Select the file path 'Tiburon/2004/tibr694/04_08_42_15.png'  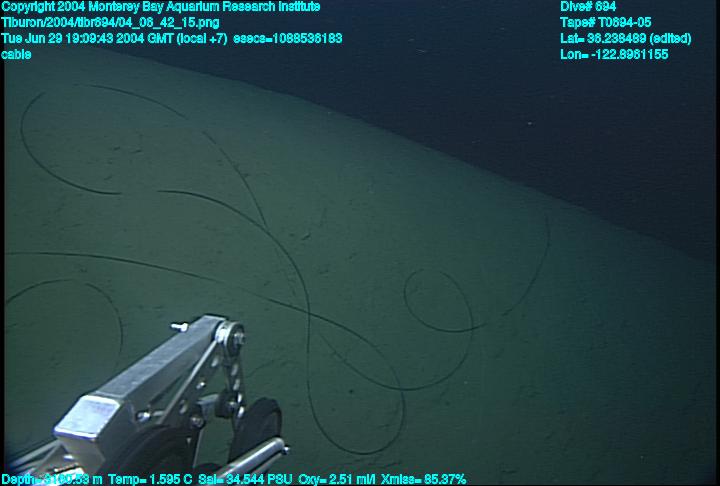[110, 23]
